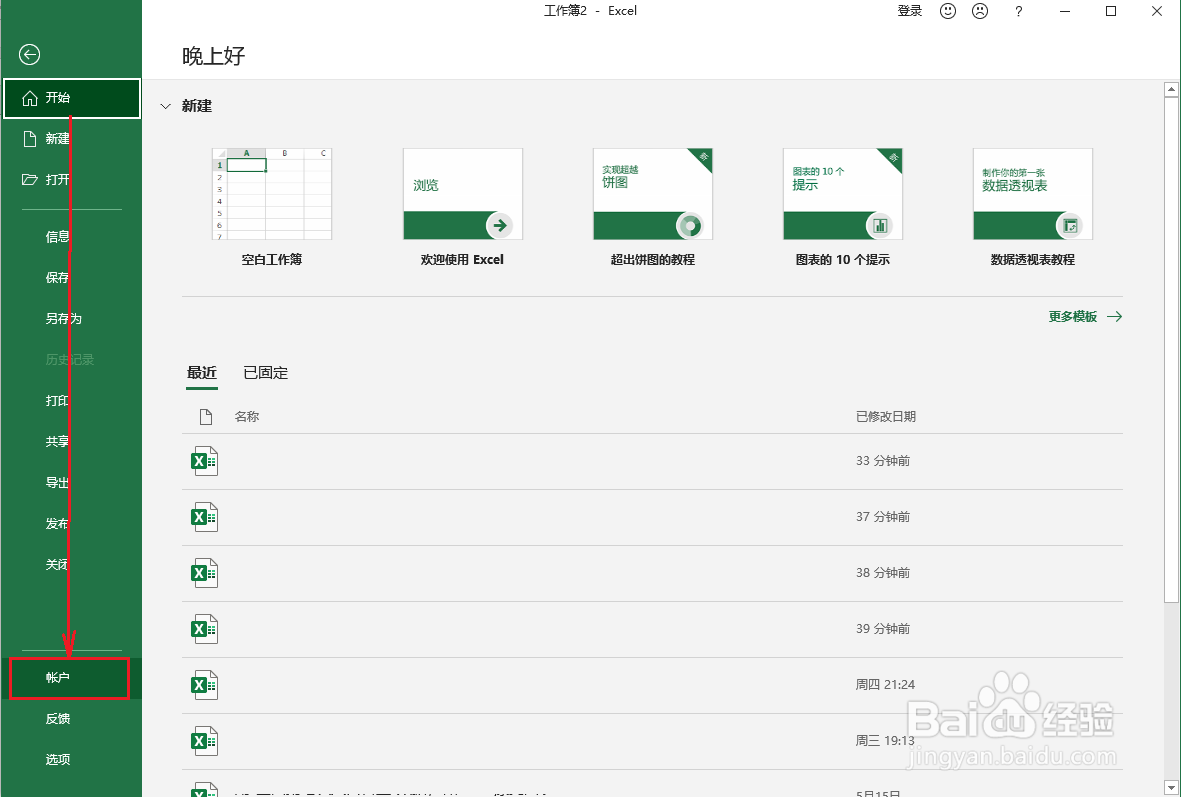1181x797 pixels.
Task: Collapse the 新建 section chevron
Action: point(166,106)
